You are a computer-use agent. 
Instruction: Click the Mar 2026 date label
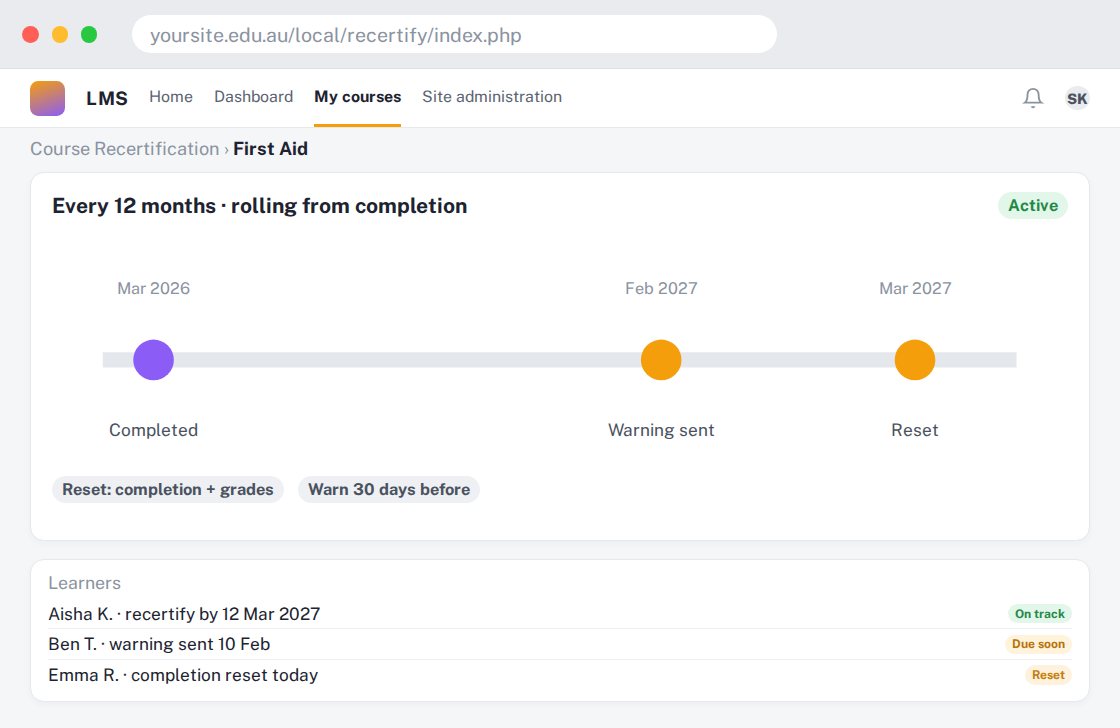[154, 288]
